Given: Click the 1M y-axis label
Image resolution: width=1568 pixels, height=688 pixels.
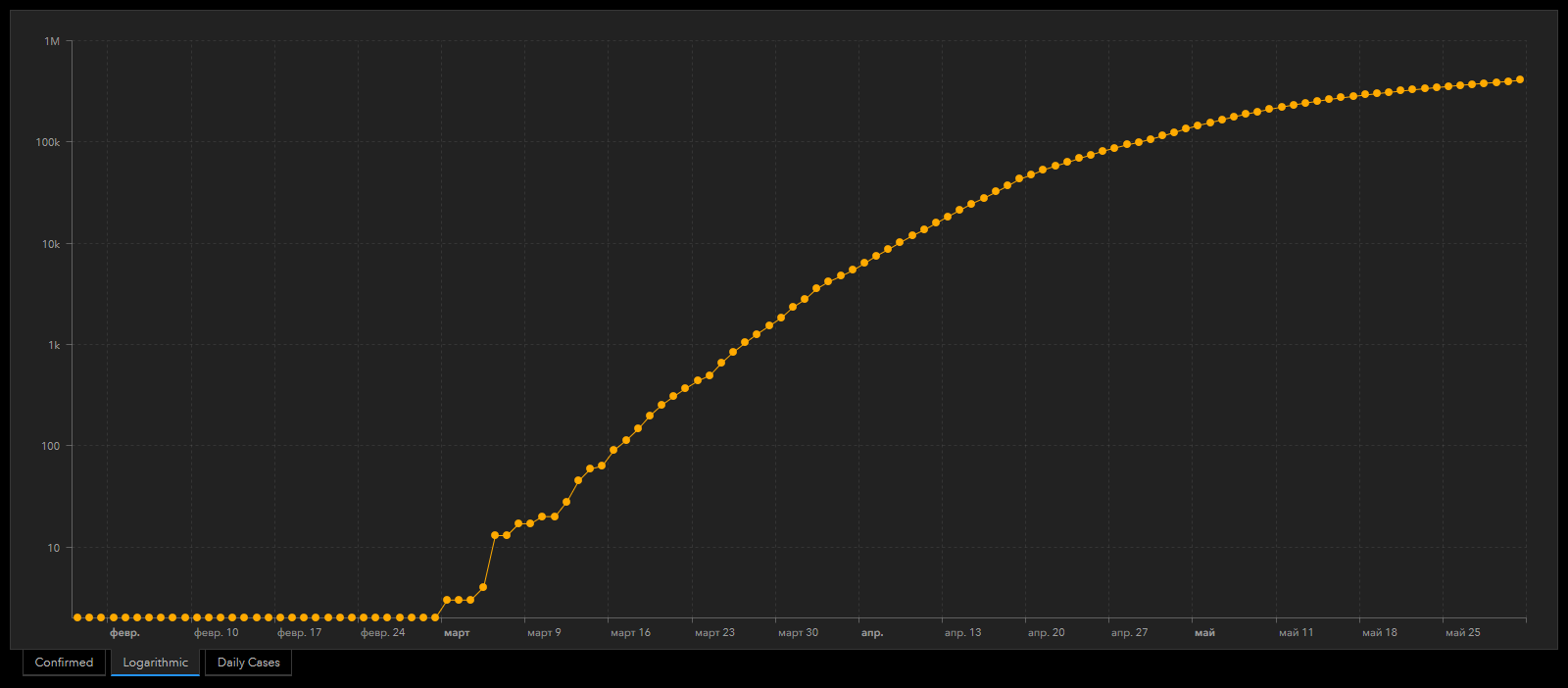Looking at the screenshot, I should click(x=52, y=41).
